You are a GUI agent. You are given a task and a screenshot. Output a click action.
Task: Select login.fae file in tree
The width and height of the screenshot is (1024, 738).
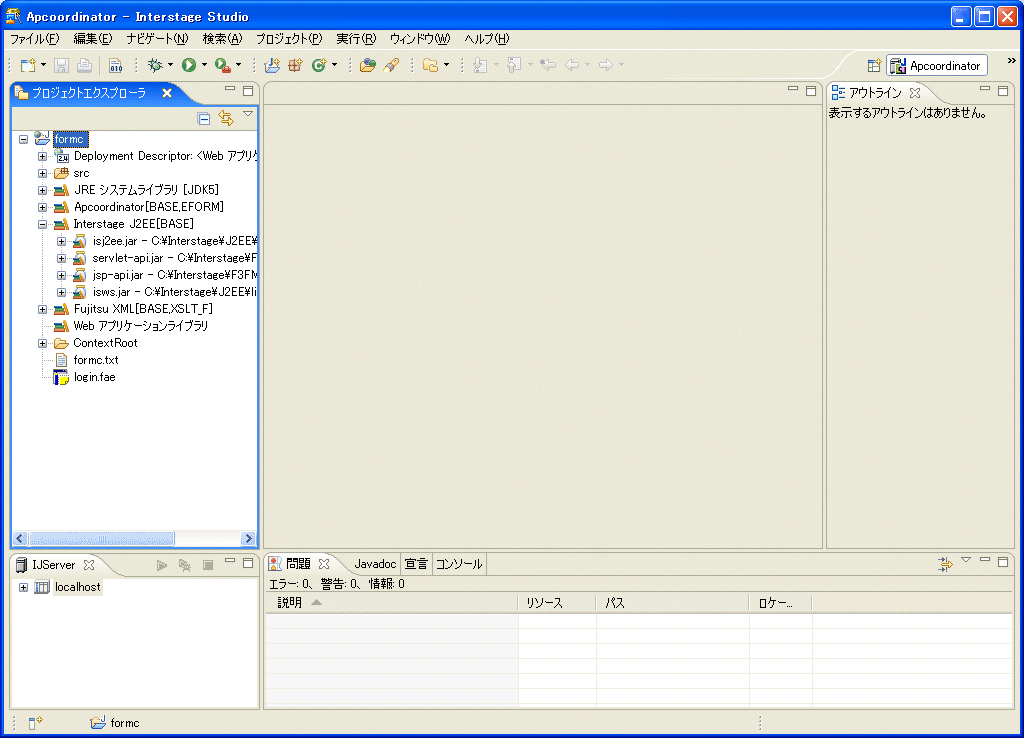[94, 377]
